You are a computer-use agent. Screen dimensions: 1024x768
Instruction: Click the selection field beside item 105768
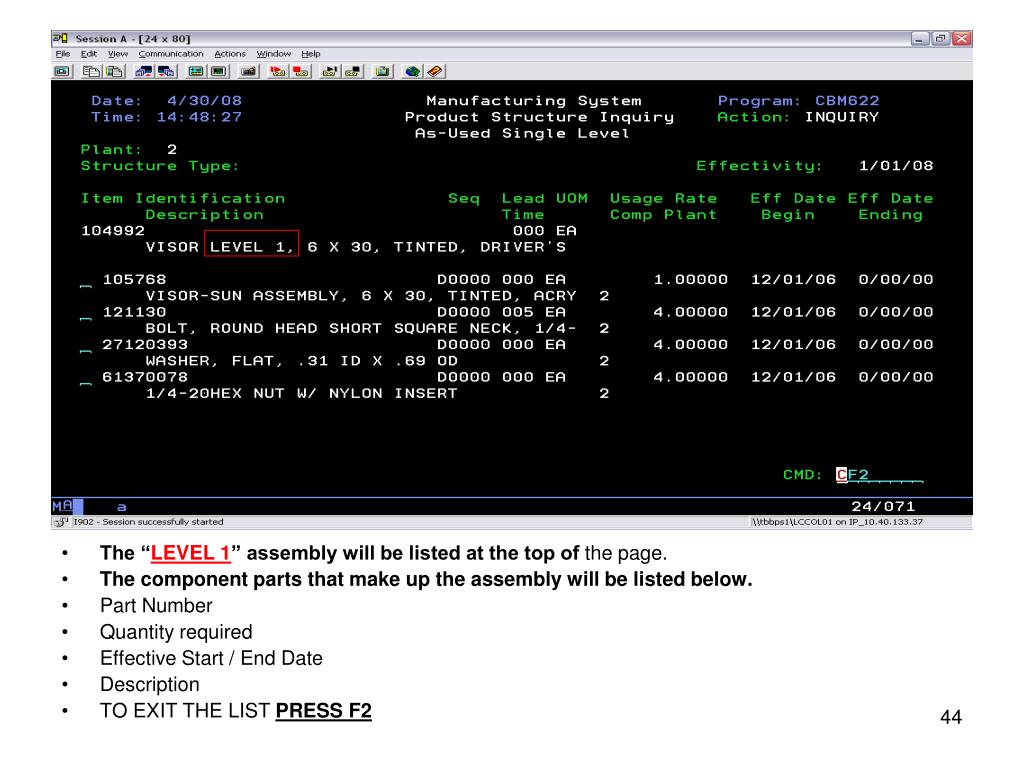coord(86,281)
